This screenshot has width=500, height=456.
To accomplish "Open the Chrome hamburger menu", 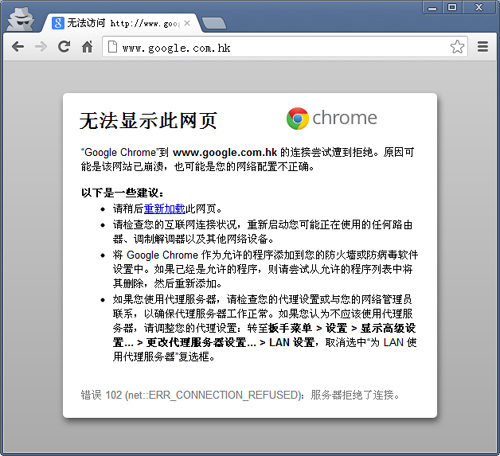I will point(482,47).
